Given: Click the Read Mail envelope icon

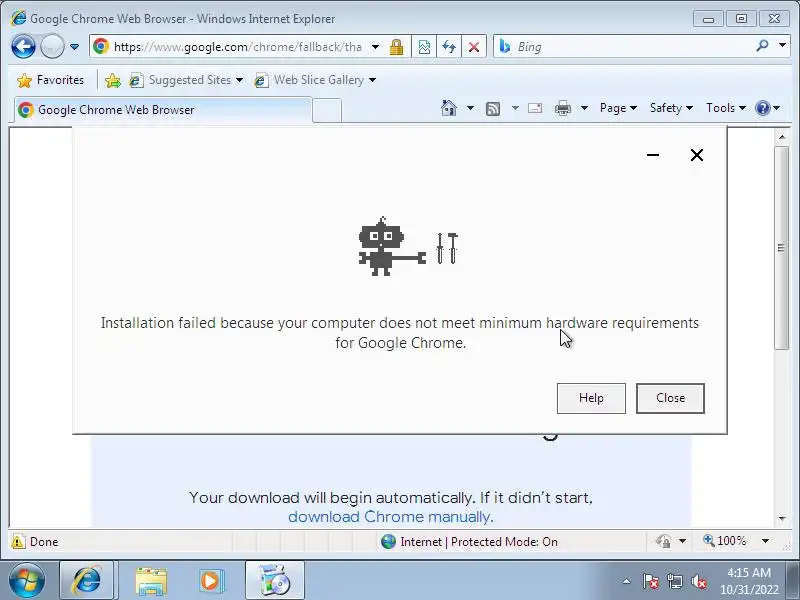Looking at the screenshot, I should 535,108.
